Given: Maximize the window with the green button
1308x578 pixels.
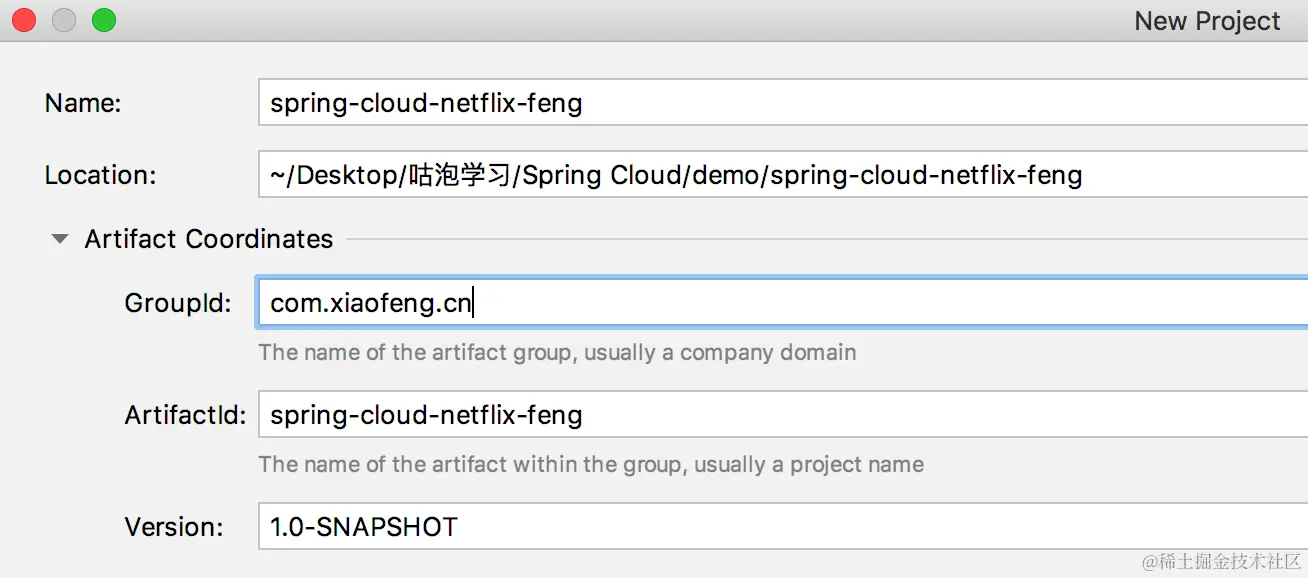Looking at the screenshot, I should click(x=104, y=20).
